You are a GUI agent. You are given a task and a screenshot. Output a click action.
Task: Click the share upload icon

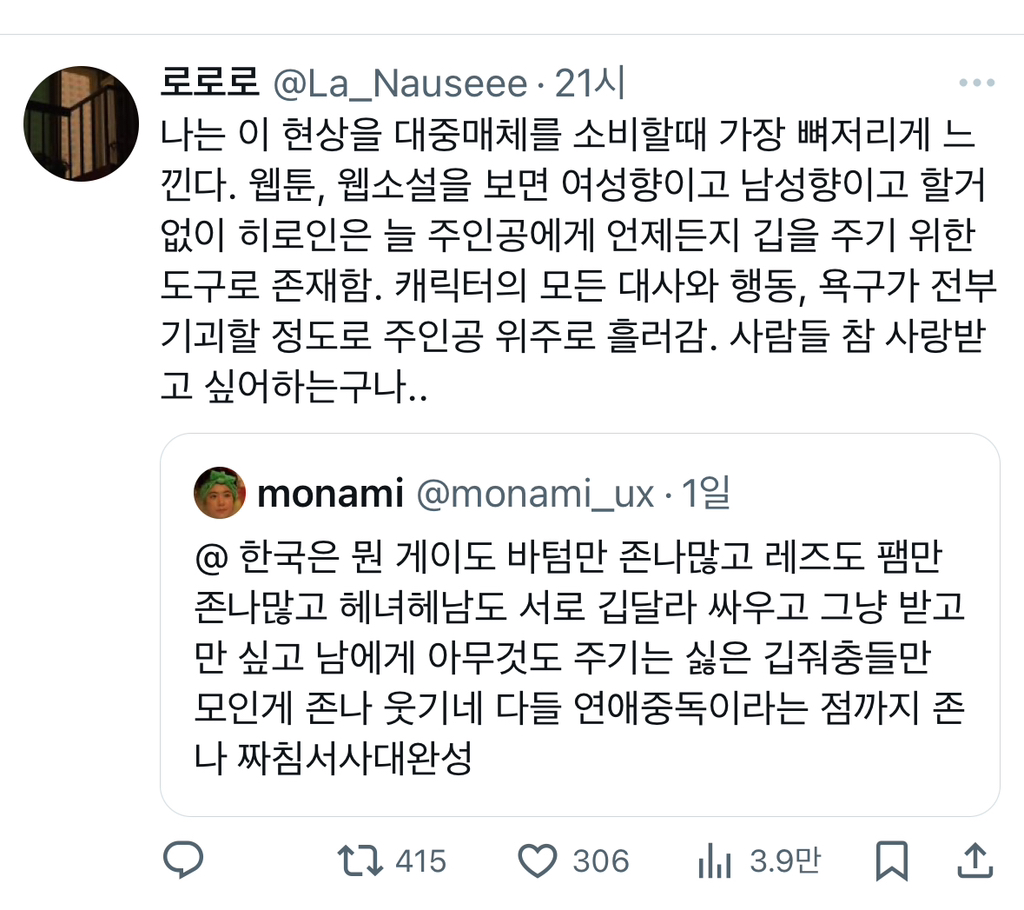pyautogui.click(x=975, y=859)
